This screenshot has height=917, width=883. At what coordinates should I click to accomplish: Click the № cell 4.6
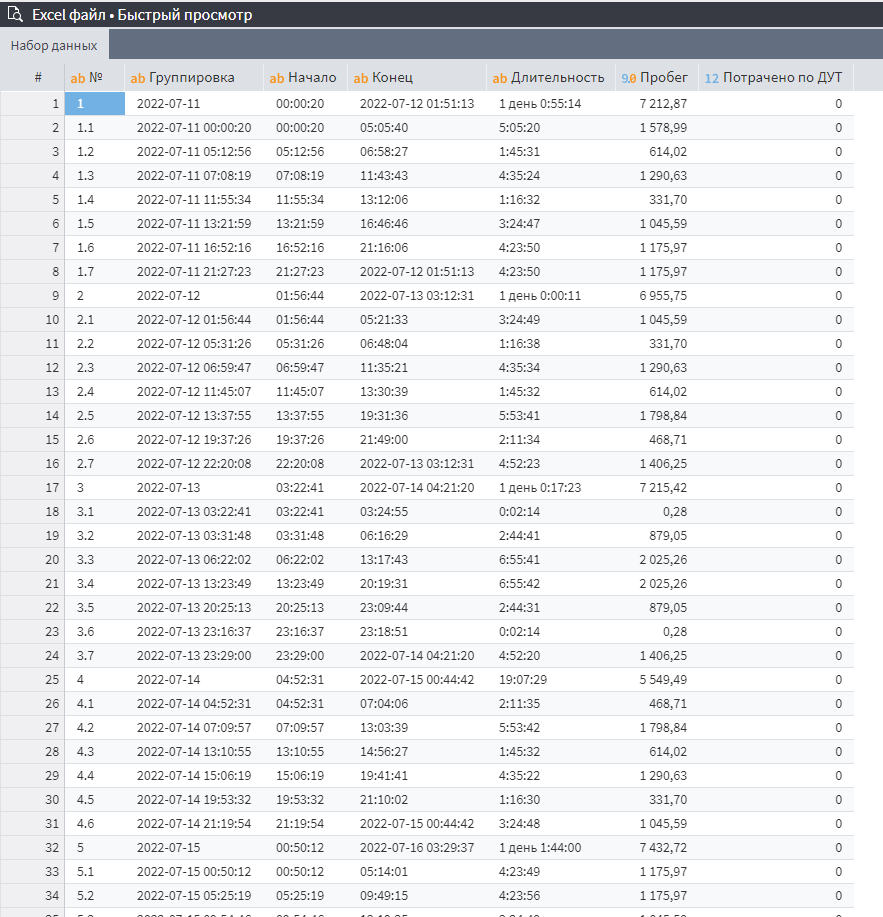[x=85, y=823]
